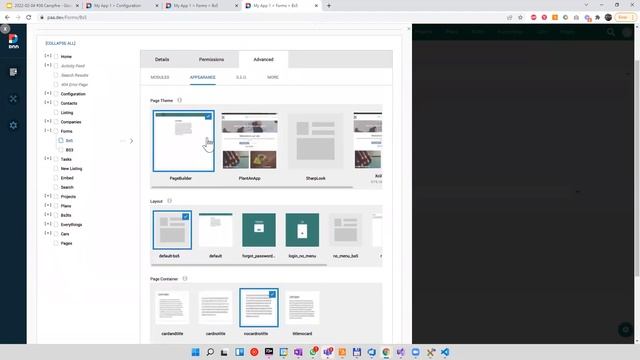Open the Content pages icon in sidebar
The image size is (640, 360).
point(13,72)
